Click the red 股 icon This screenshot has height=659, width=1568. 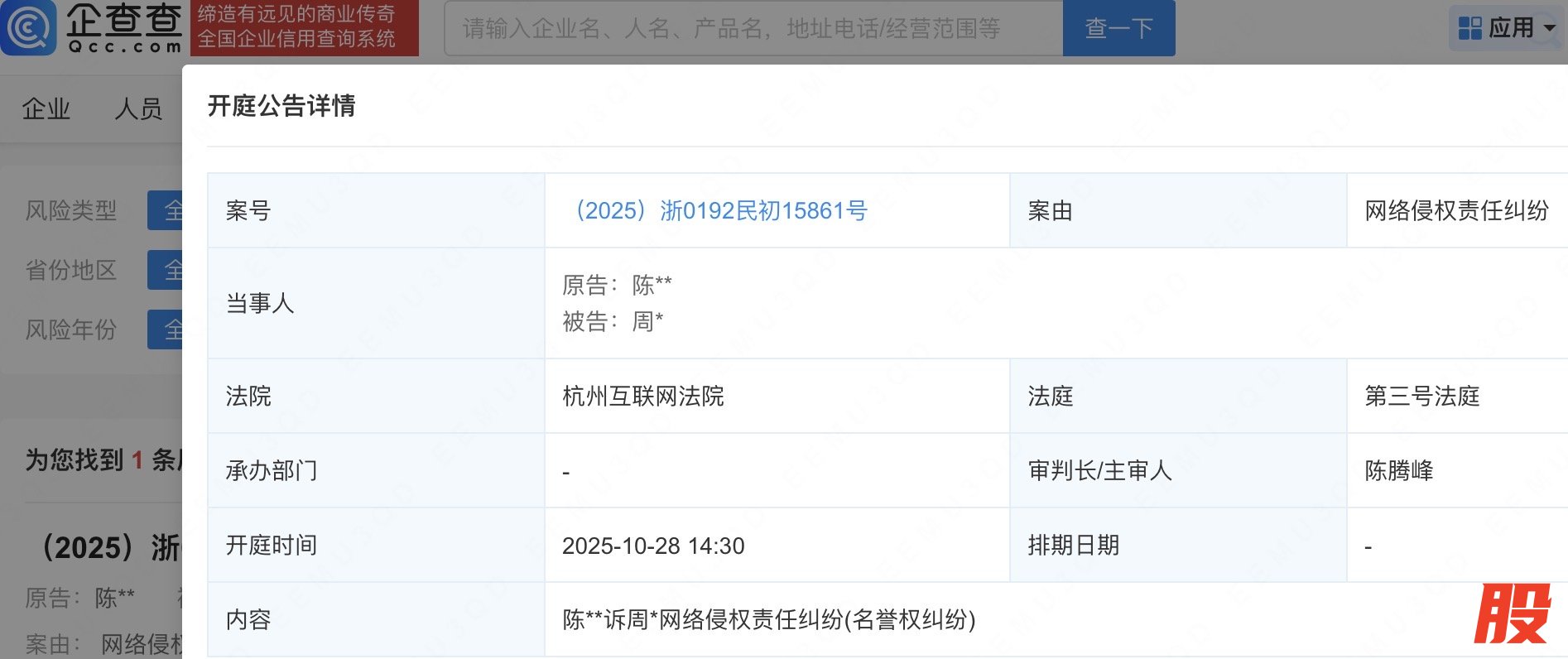(1512, 613)
